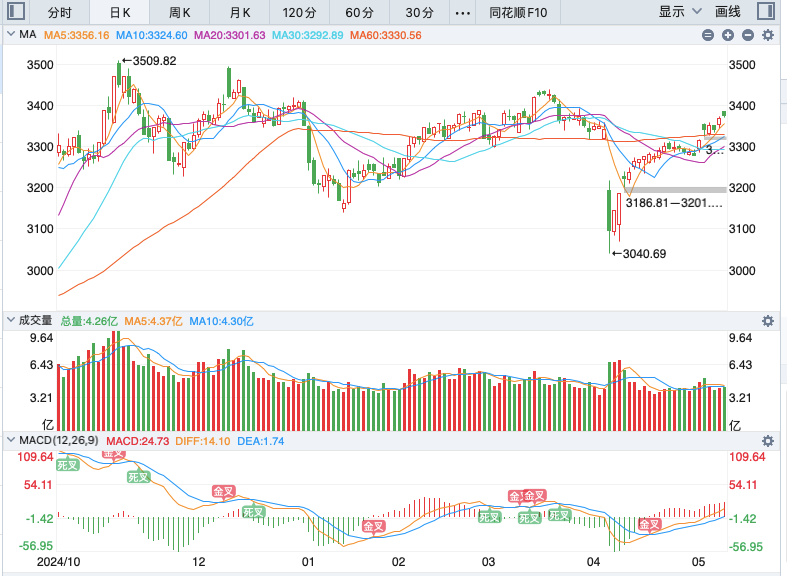Click the 05 month axis label
The width and height of the screenshot is (787, 576).
[x=698, y=561]
